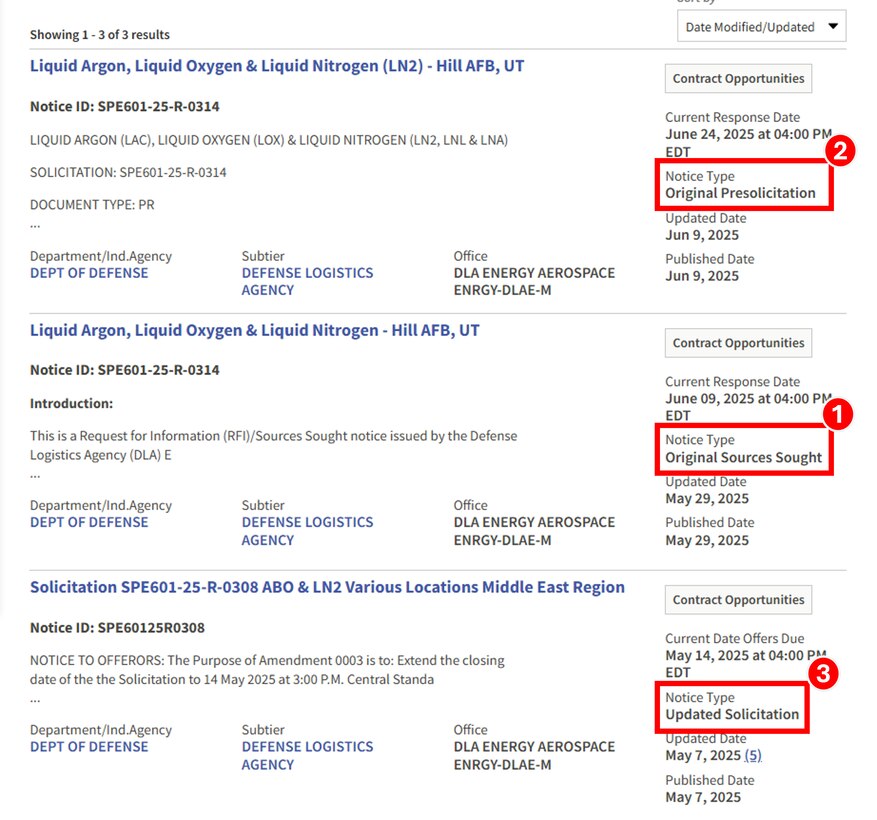Viewport: 877px width, 820px height.
Task: Click Contract Opportunities button on third result
Action: [x=737, y=599]
